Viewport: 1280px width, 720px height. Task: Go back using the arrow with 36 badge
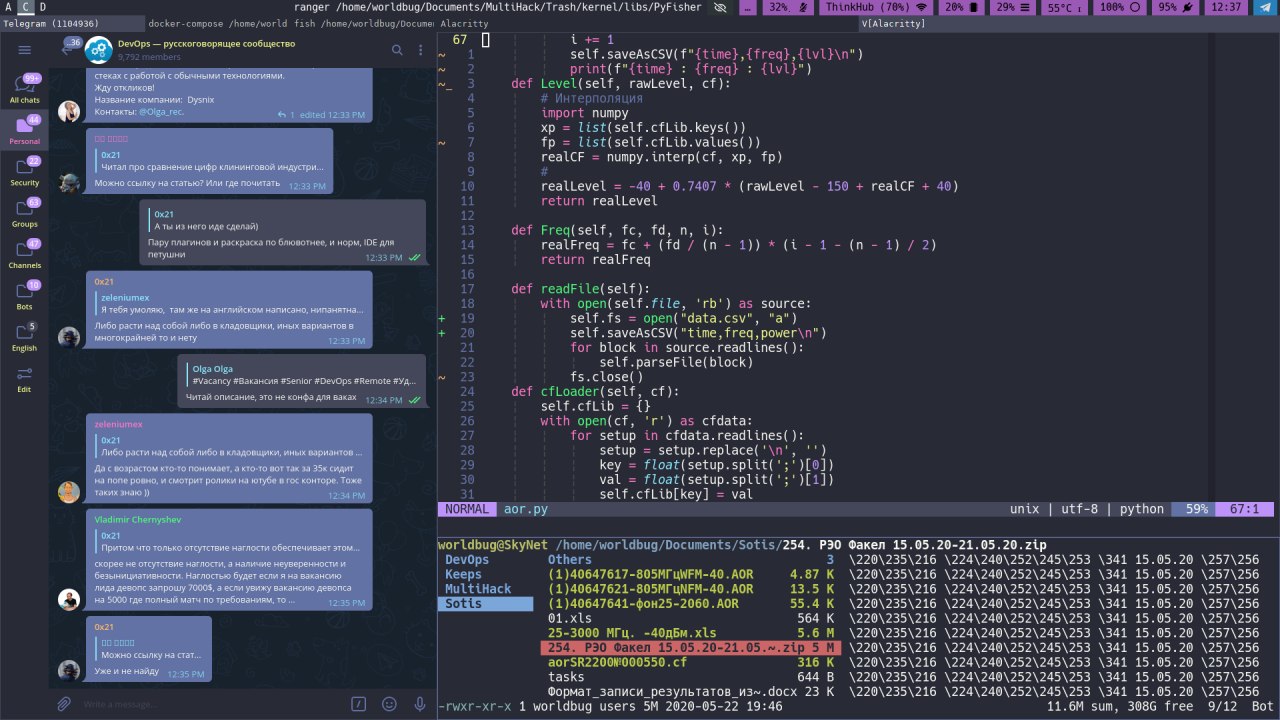tap(69, 48)
